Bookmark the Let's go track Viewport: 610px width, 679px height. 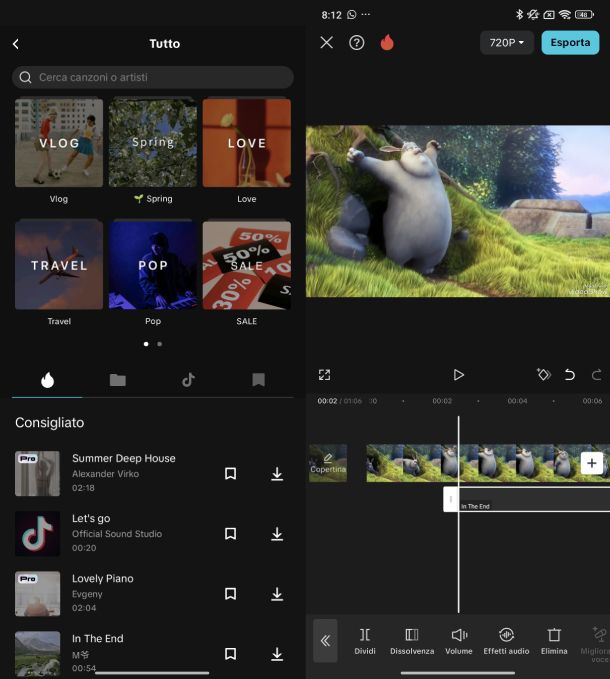230,534
